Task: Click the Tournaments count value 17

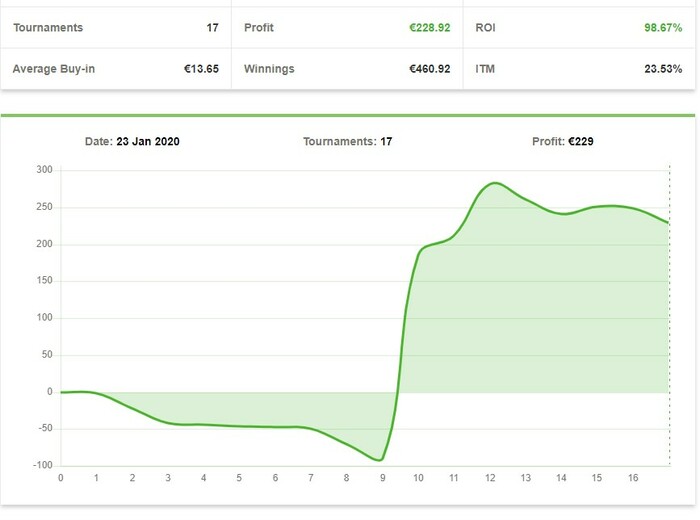Action: coord(212,28)
